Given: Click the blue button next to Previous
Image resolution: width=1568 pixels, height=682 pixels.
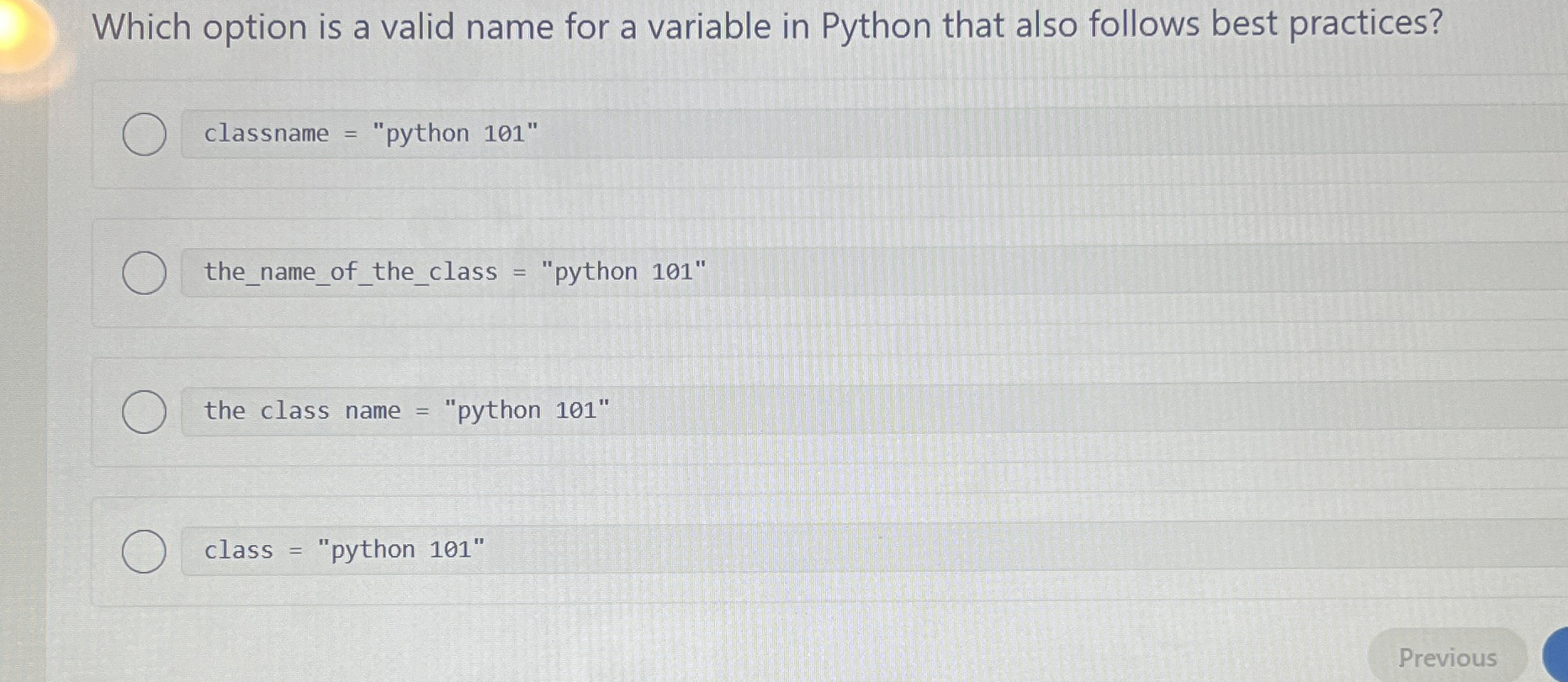Looking at the screenshot, I should [x=1556, y=656].
